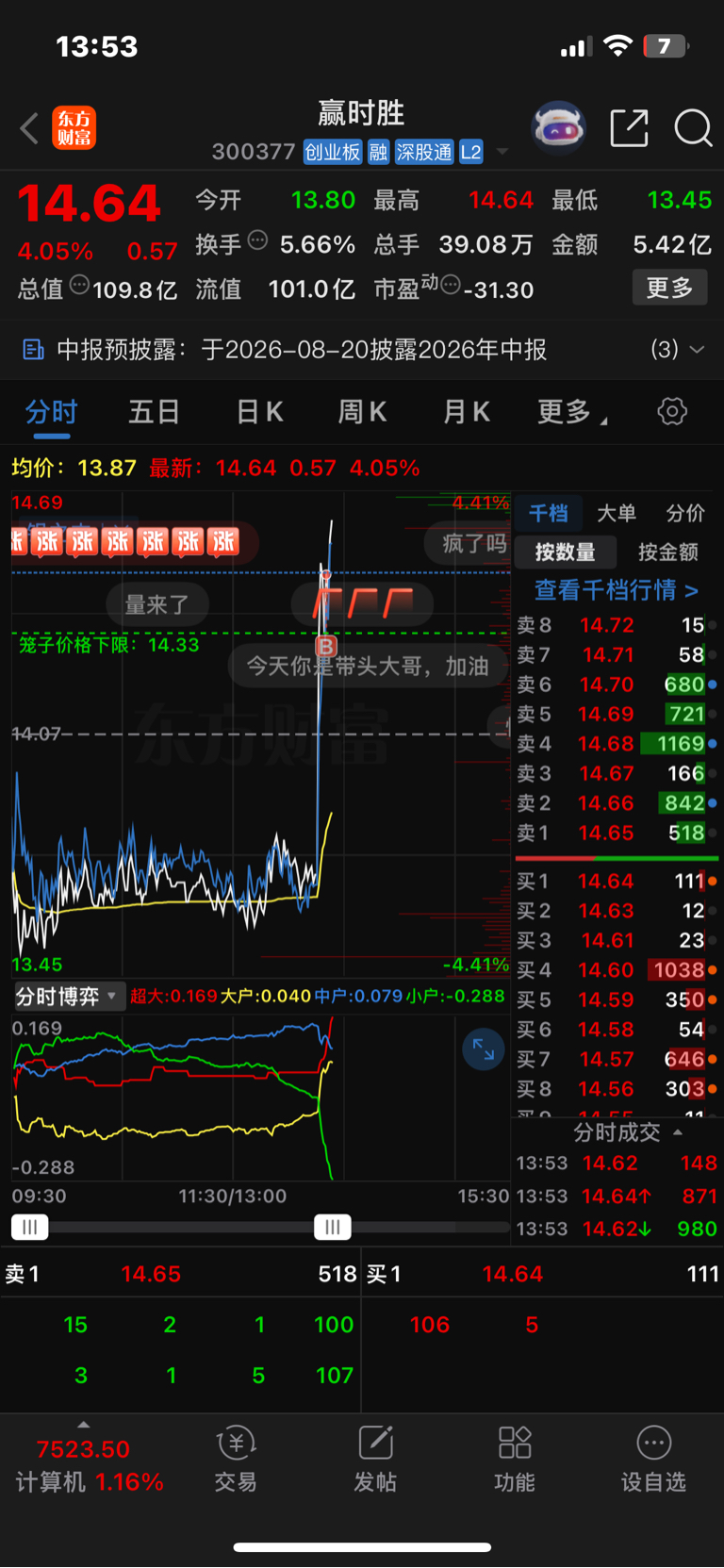
Task: Tap the left timeline range handle
Action: [30, 1227]
